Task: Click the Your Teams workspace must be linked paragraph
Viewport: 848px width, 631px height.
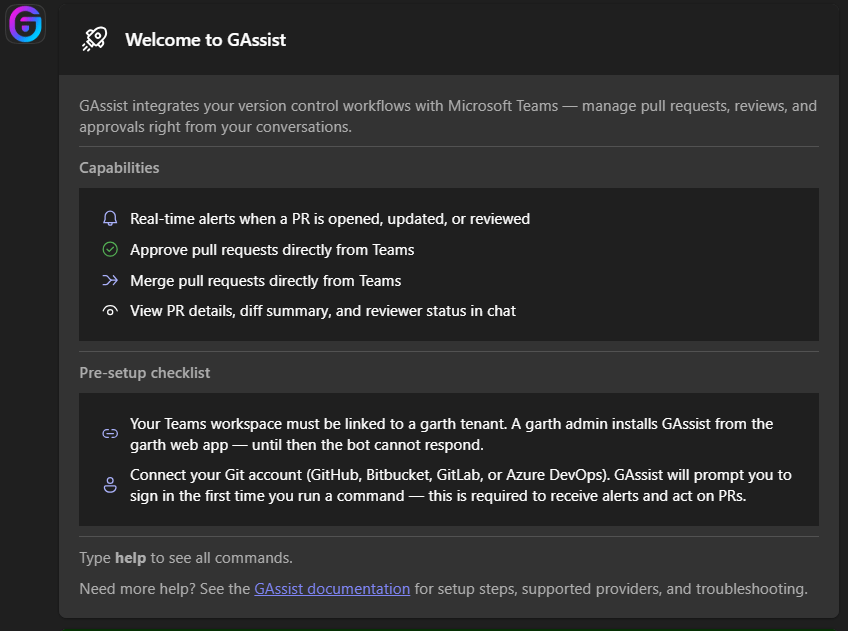Action: click(x=452, y=434)
